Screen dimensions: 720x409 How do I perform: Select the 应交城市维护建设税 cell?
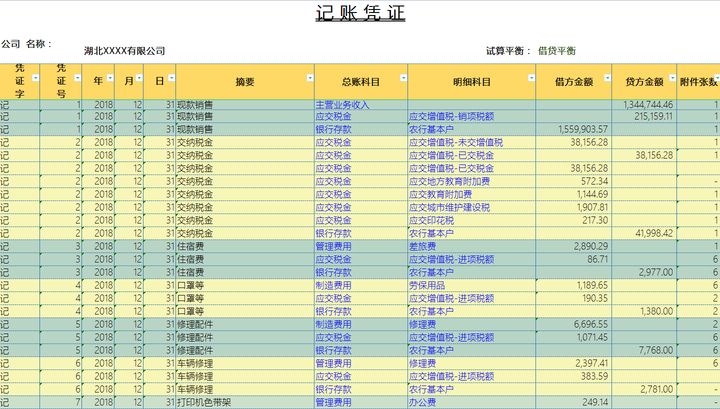472,207
